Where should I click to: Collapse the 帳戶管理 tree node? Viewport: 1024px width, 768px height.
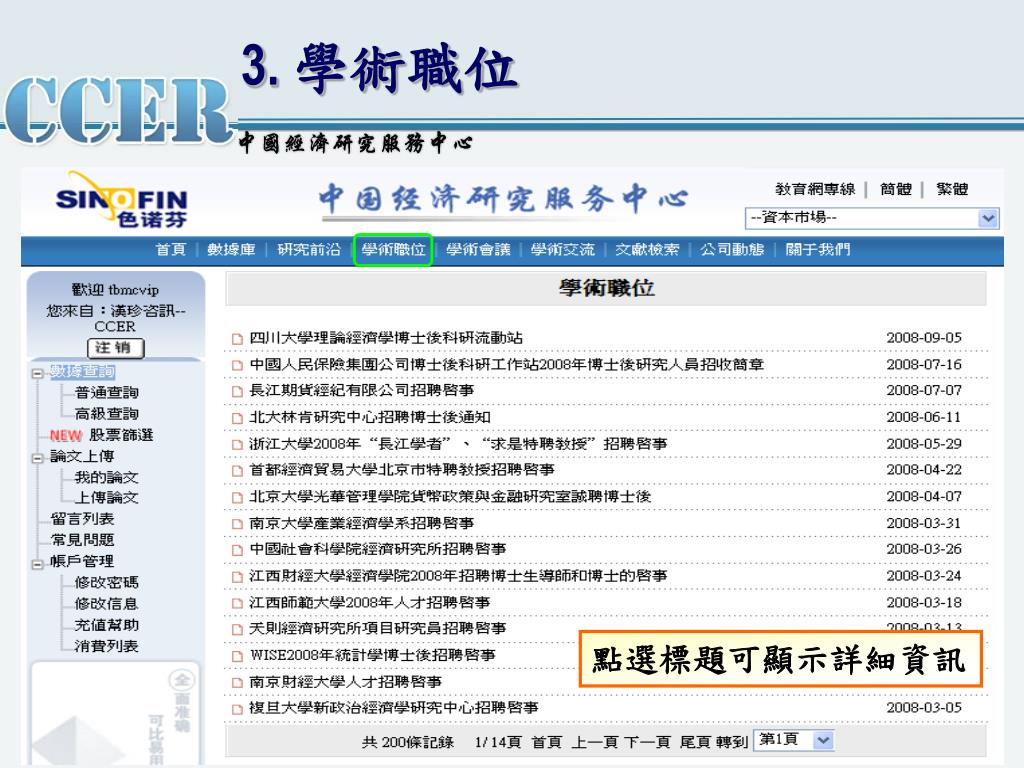tap(37, 564)
